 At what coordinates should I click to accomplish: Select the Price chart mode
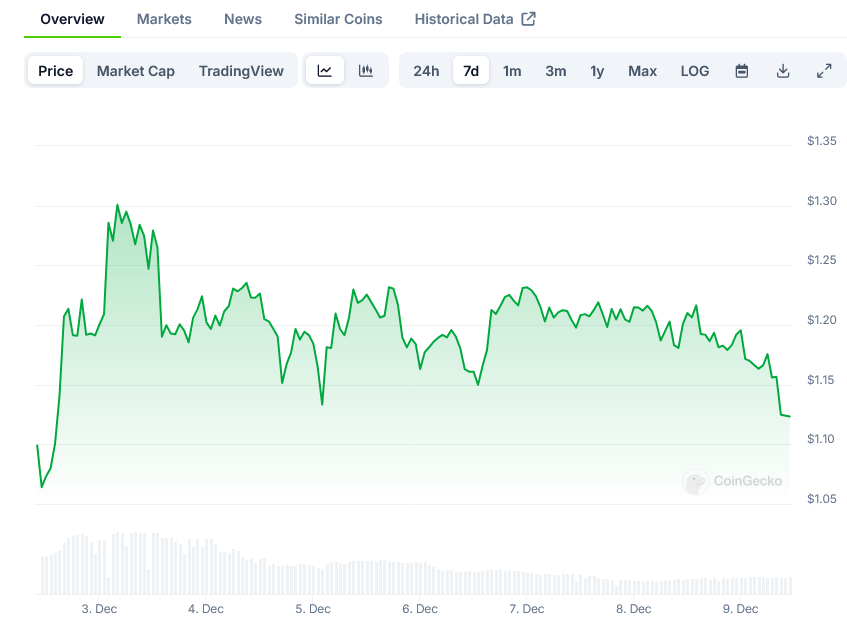tap(56, 71)
